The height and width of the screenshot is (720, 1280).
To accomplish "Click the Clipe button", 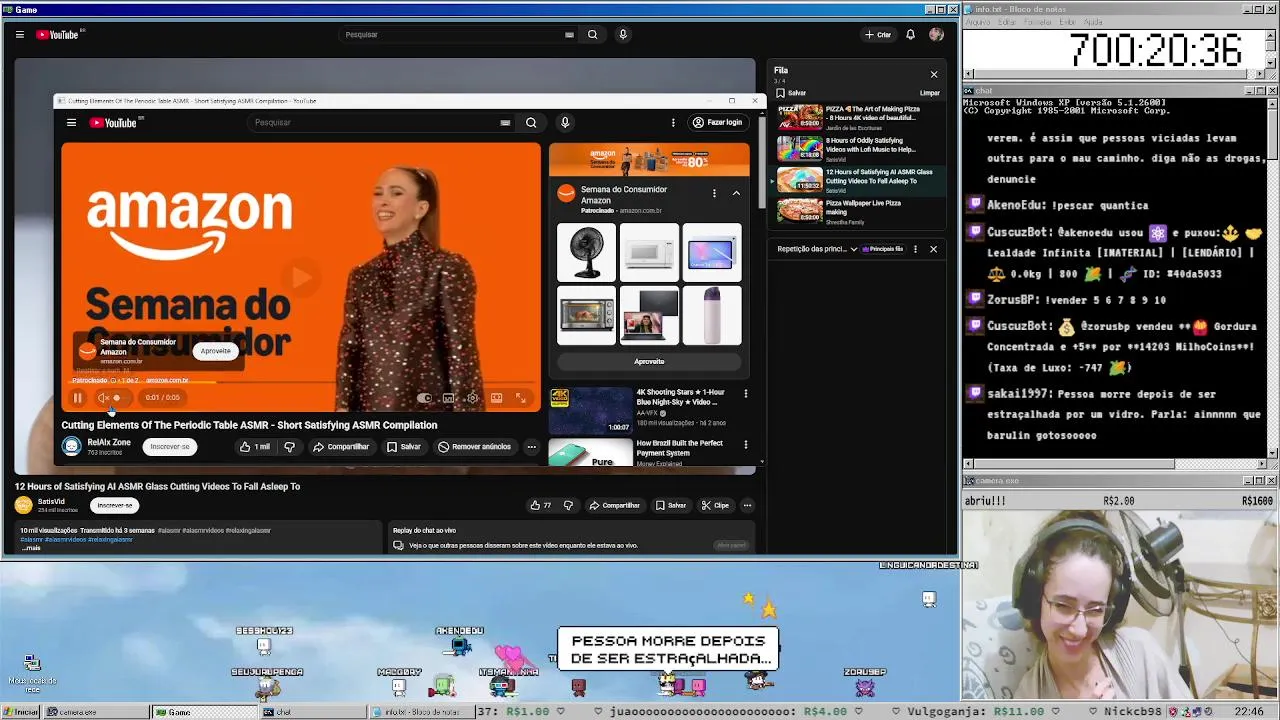I will coord(715,506).
